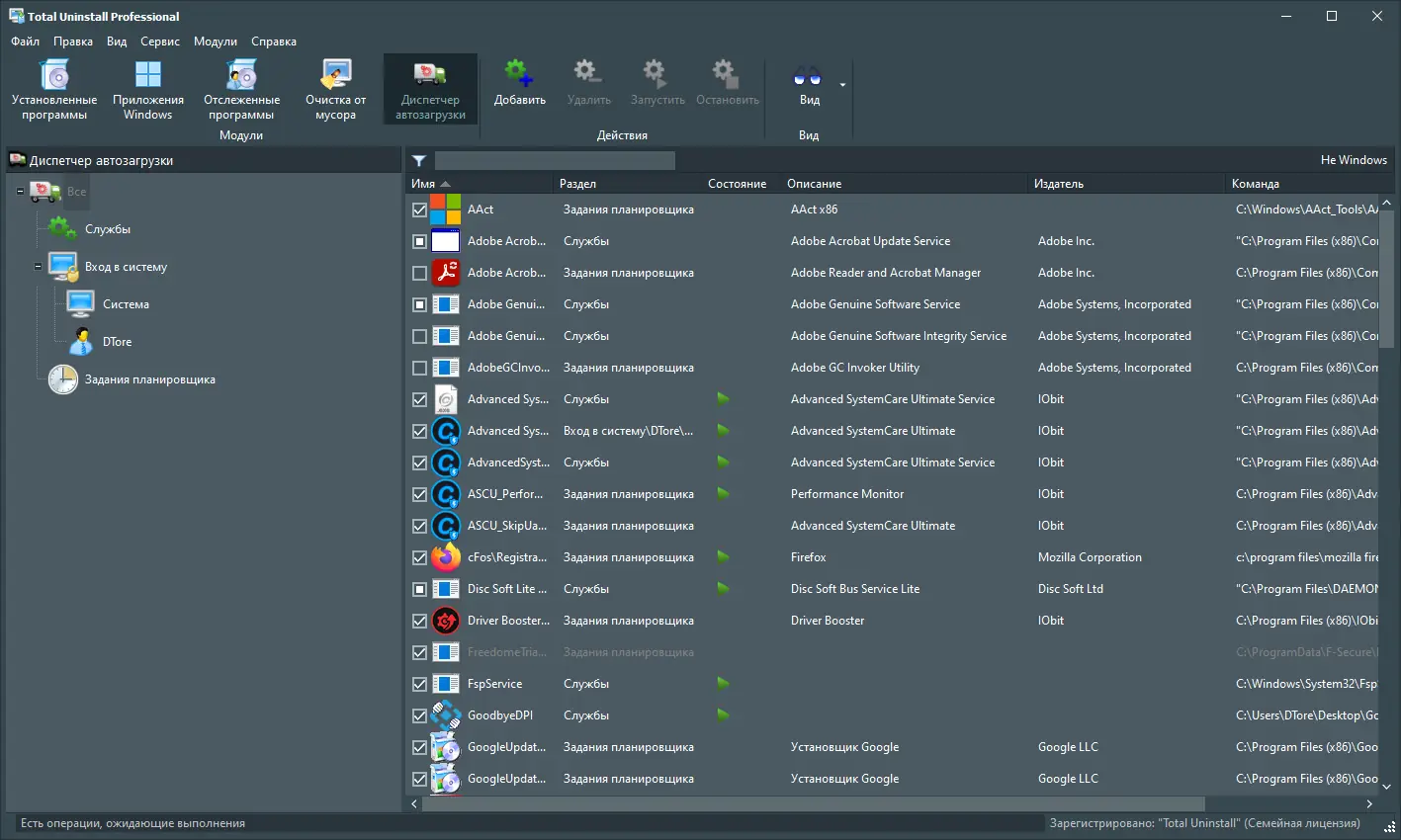Select the DTore user node
Image resolution: width=1401 pixels, height=840 pixels.
[117, 342]
